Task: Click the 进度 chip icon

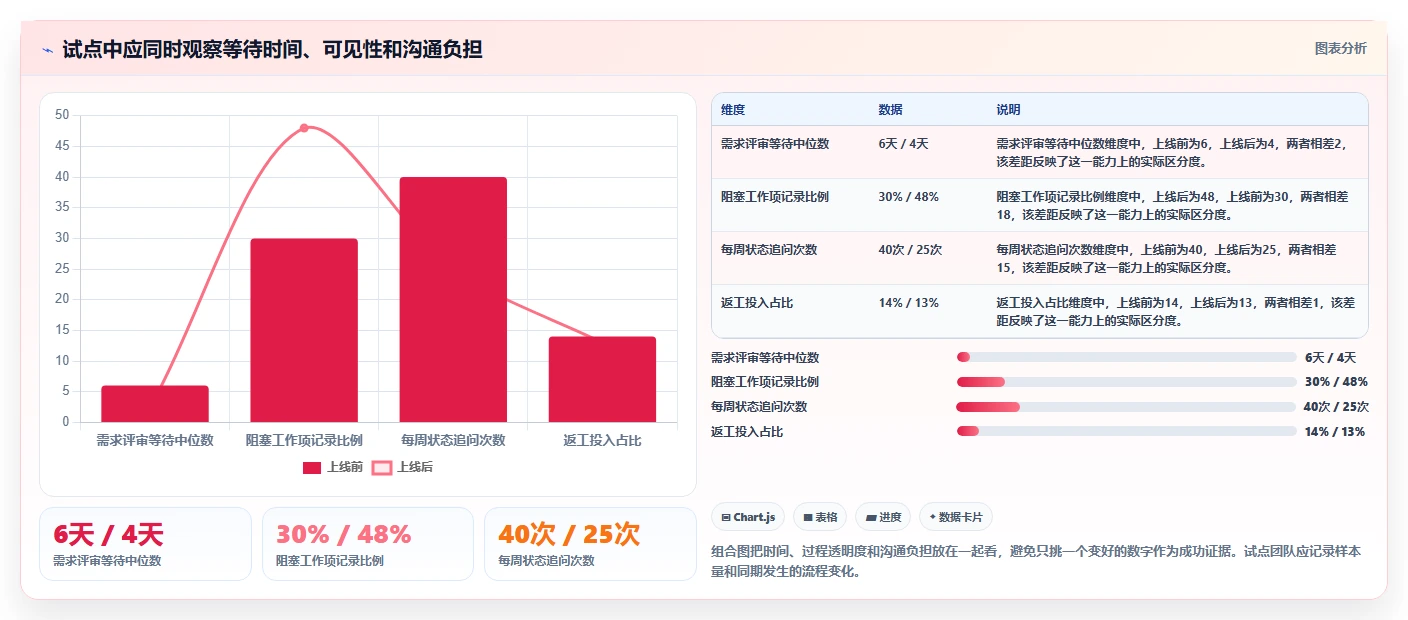Action: coord(870,517)
